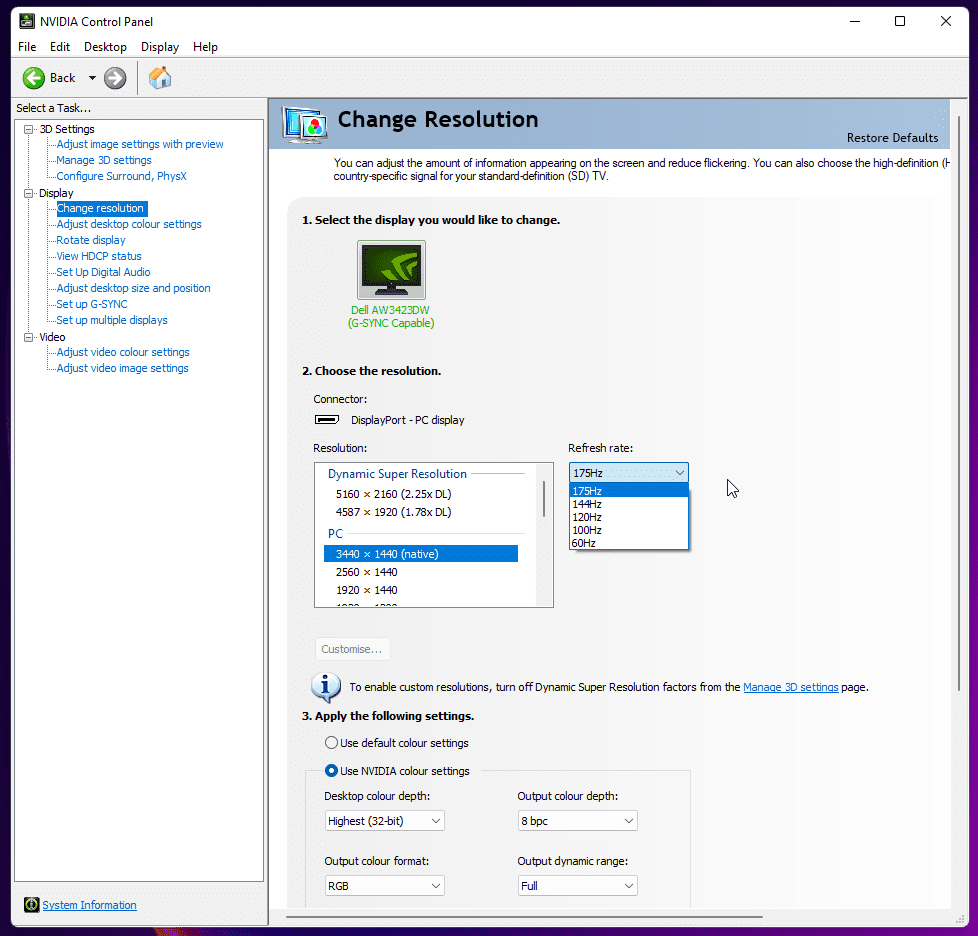This screenshot has height=936, width=978.
Task: Open Set up multiple displays task
Action: pos(112,320)
